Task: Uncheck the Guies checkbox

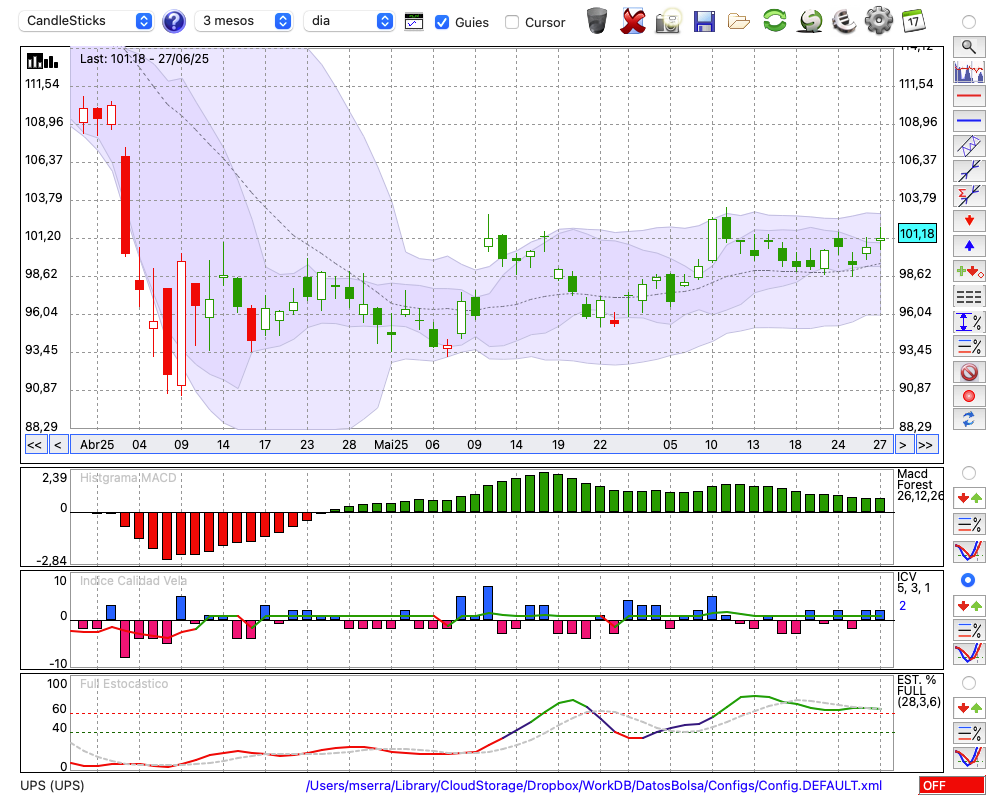Action: 441,22
